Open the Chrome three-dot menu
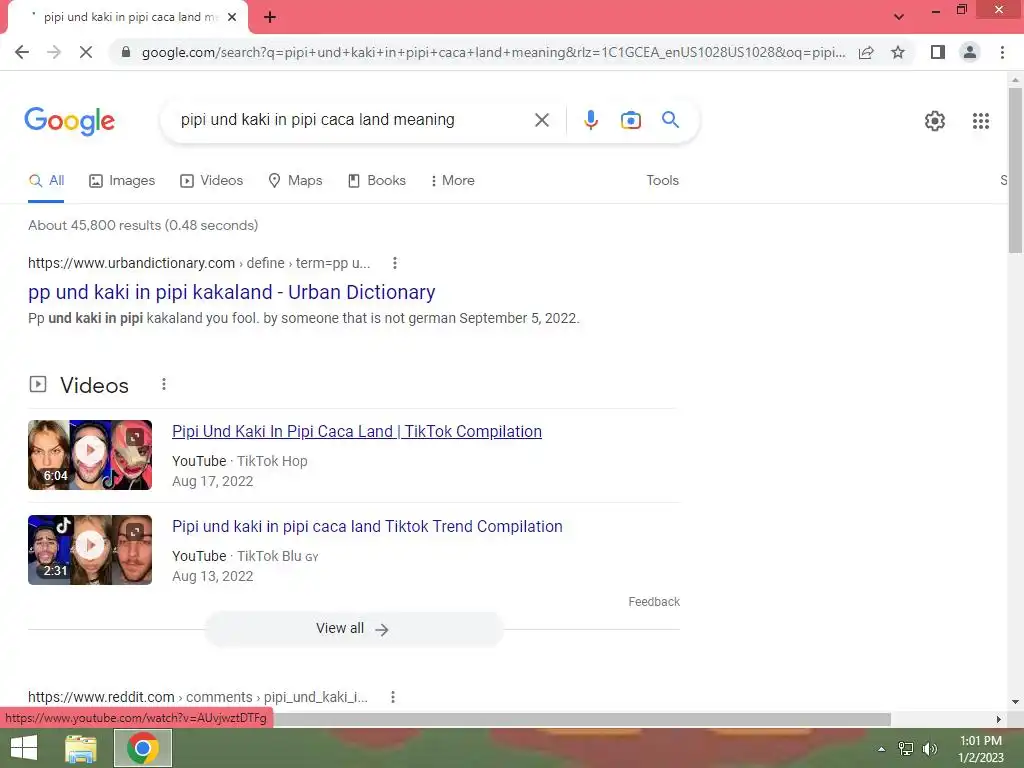Image resolution: width=1024 pixels, height=768 pixels. [1002, 52]
